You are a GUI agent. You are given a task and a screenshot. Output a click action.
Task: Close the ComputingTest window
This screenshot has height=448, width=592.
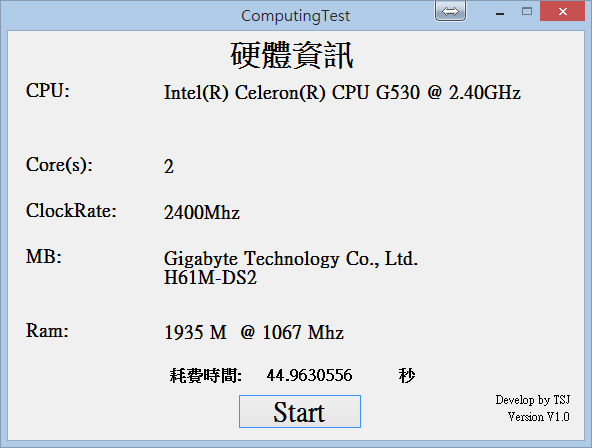point(563,11)
